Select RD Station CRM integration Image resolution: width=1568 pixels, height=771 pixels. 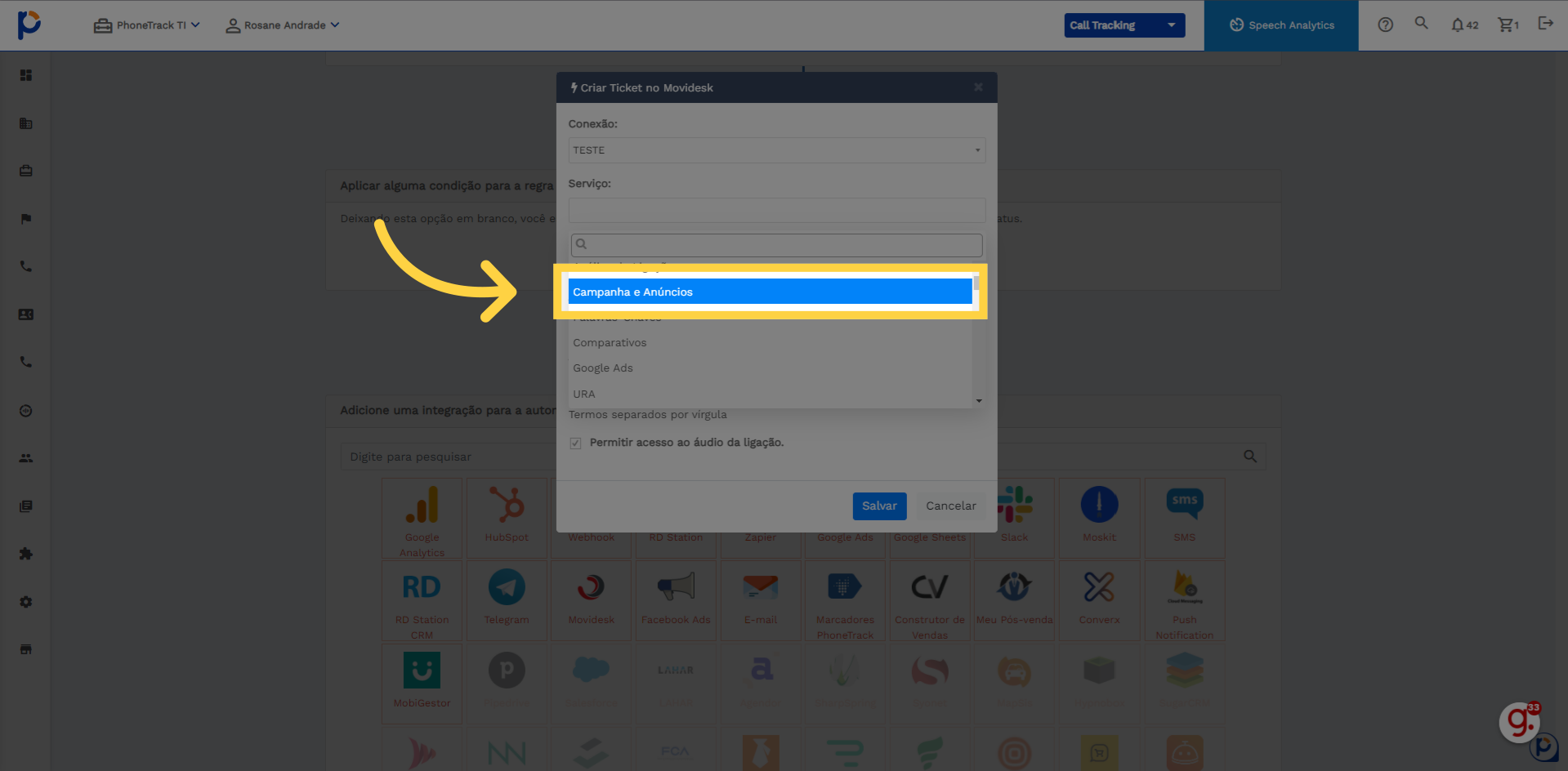(422, 601)
